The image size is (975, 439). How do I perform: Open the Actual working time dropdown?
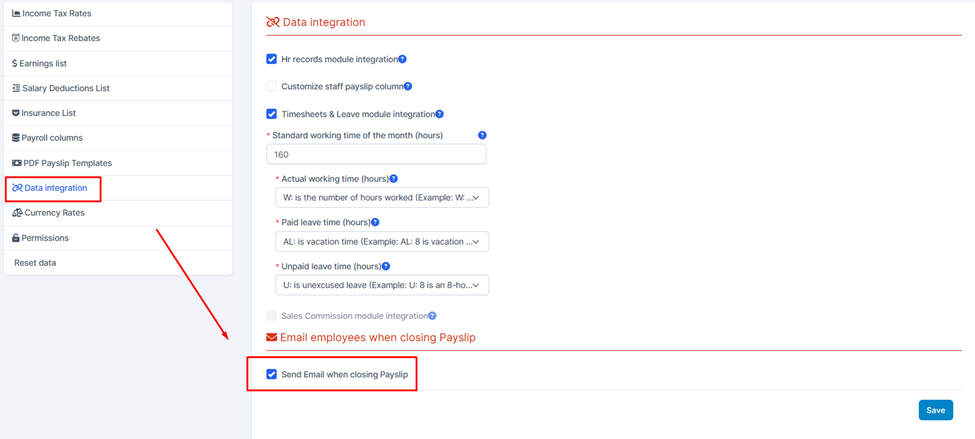coord(382,198)
